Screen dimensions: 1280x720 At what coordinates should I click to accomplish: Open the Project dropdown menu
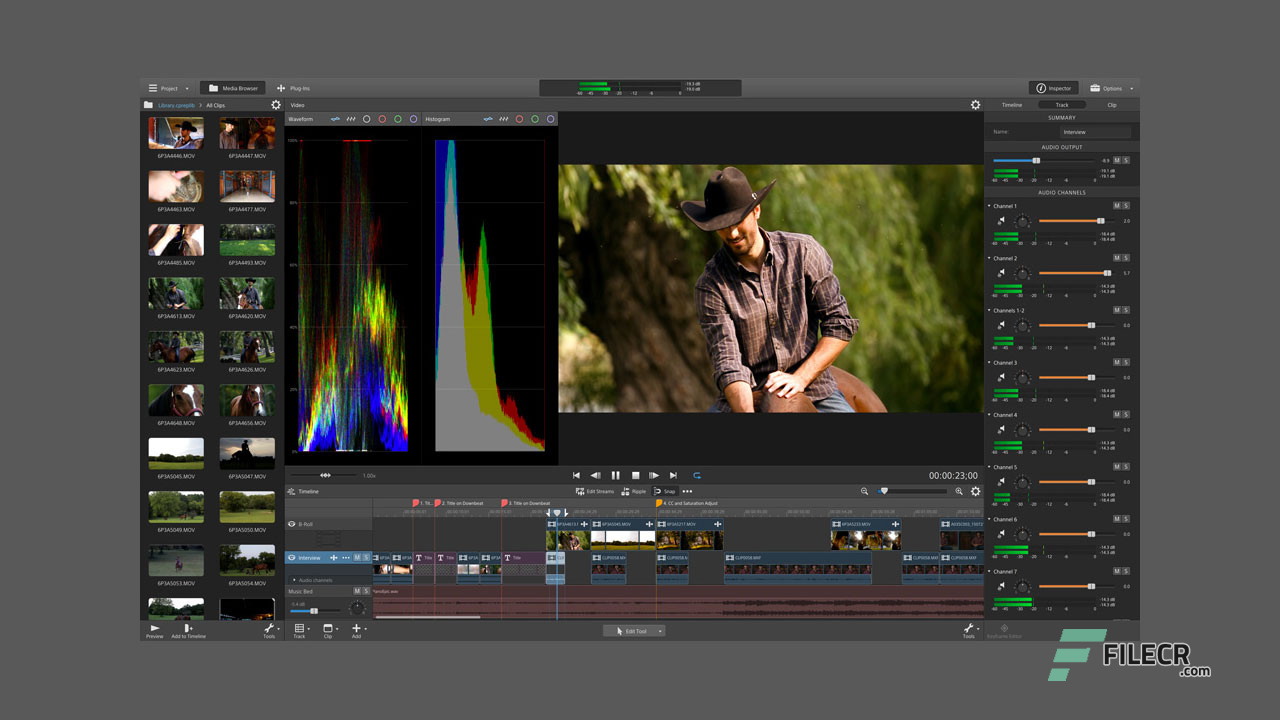(x=169, y=88)
